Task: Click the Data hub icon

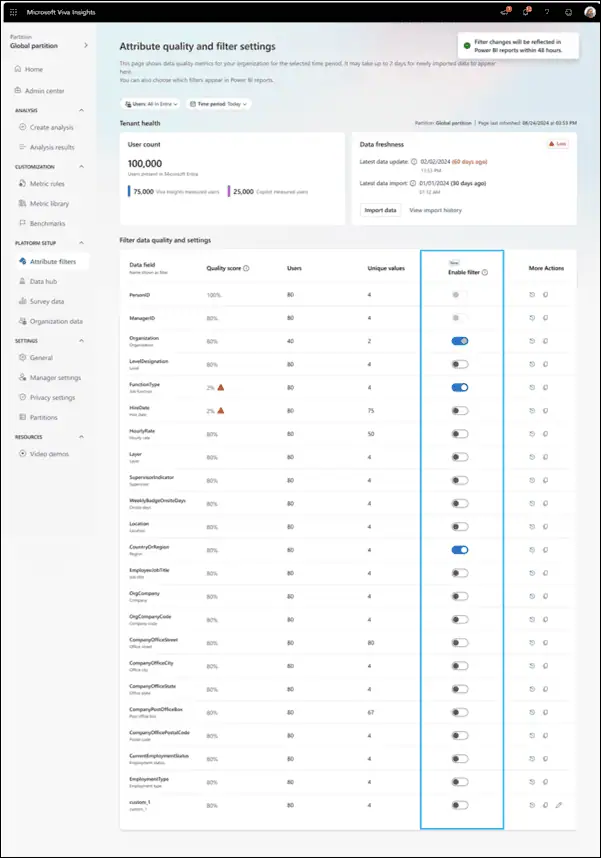Action: pyautogui.click(x=22, y=281)
